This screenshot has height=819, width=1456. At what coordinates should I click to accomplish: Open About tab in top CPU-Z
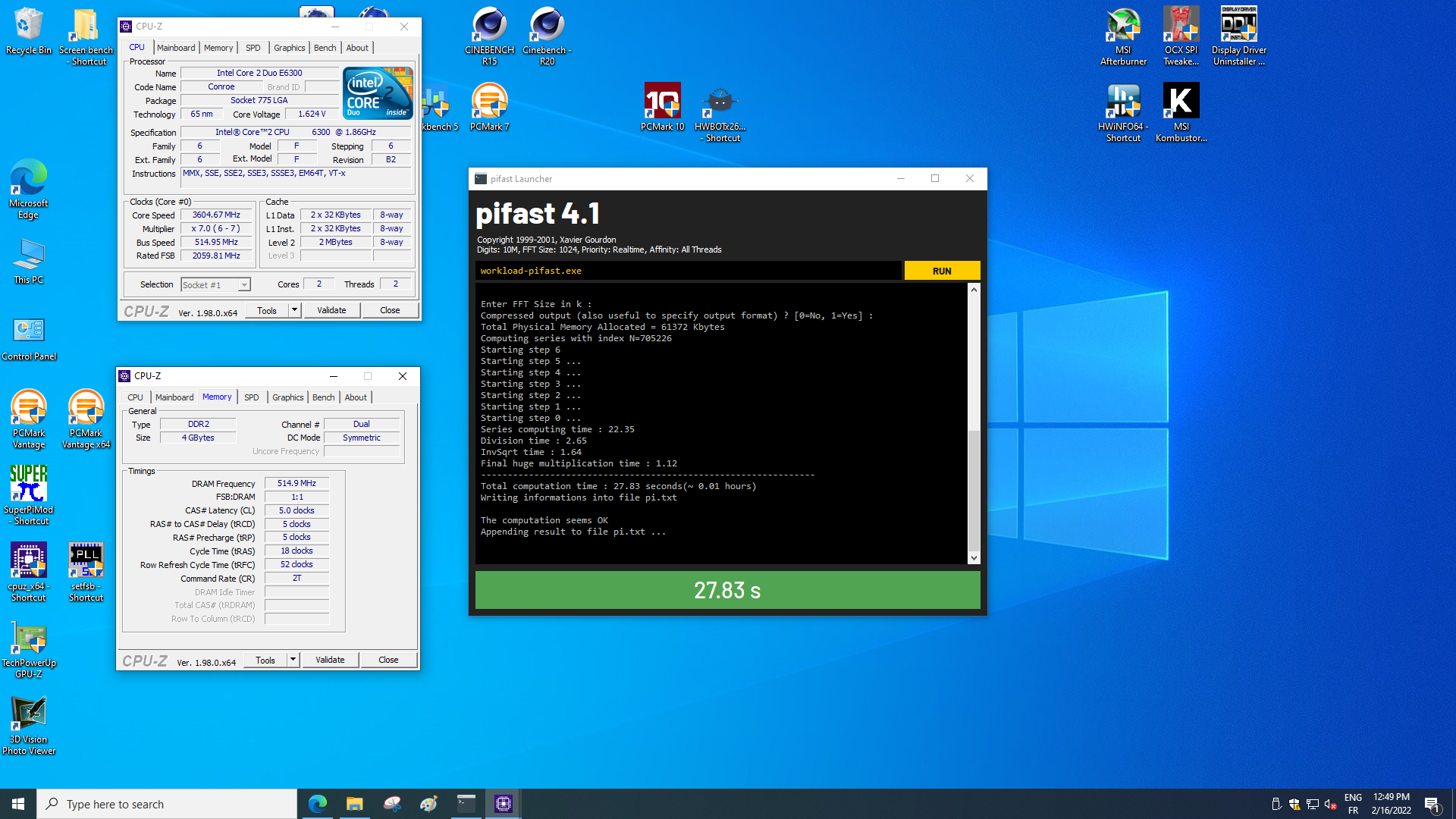coord(357,48)
